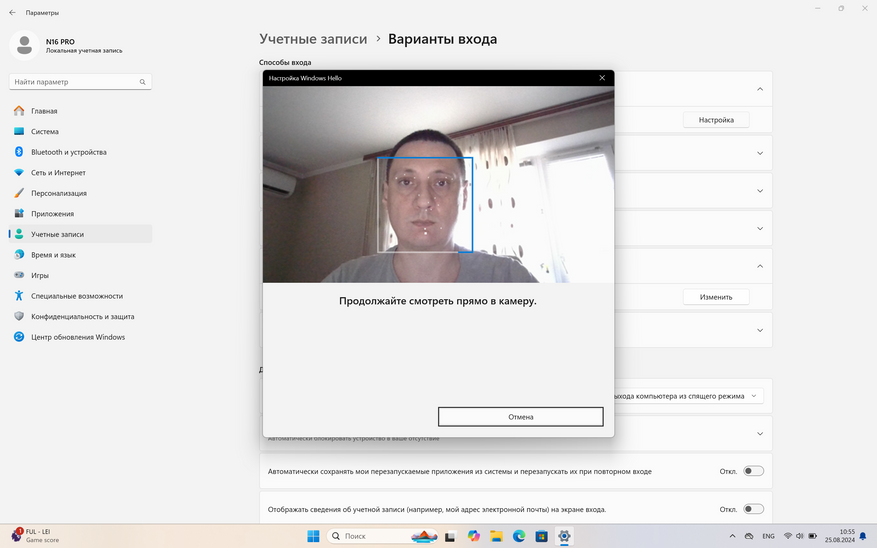Click the Учетные записи breadcrumb link
The image size is (877, 548).
click(313, 39)
